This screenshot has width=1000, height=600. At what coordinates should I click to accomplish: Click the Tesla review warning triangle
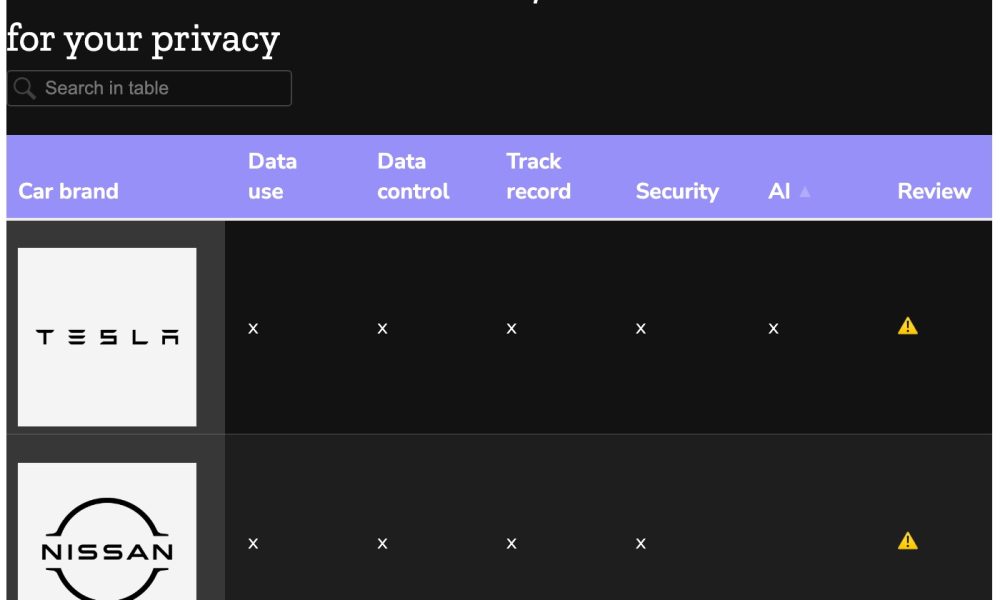click(x=908, y=326)
